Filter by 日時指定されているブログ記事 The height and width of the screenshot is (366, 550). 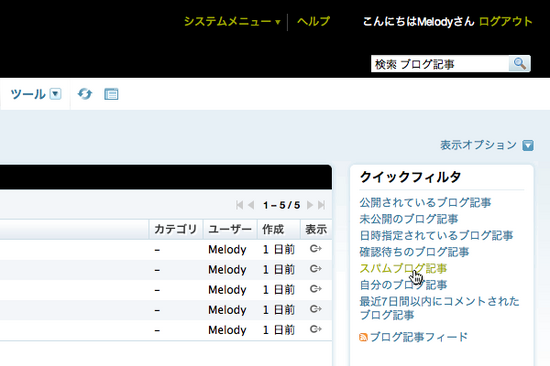436,235
